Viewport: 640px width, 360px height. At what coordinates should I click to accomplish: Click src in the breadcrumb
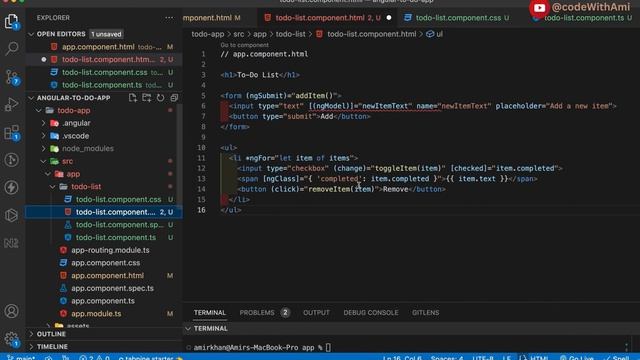point(239,34)
